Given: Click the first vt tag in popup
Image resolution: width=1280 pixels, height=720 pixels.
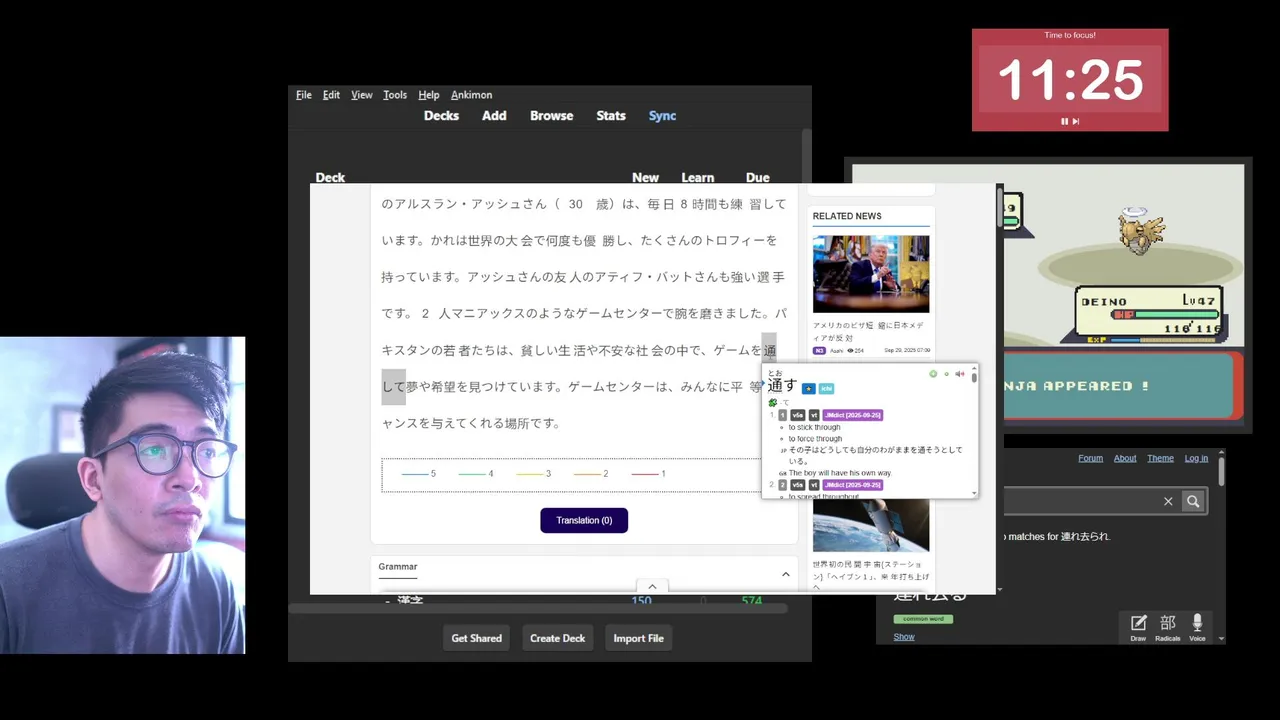Looking at the screenshot, I should 814,415.
